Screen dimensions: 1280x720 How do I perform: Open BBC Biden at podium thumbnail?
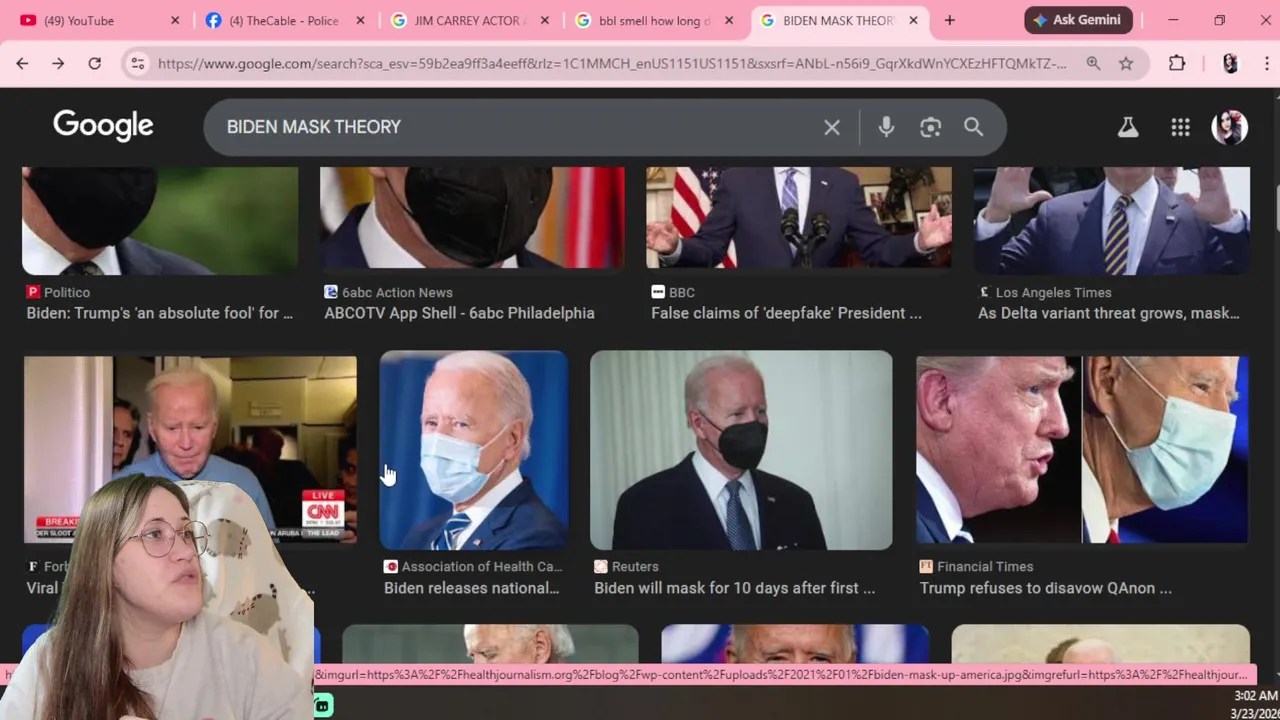[x=799, y=218]
